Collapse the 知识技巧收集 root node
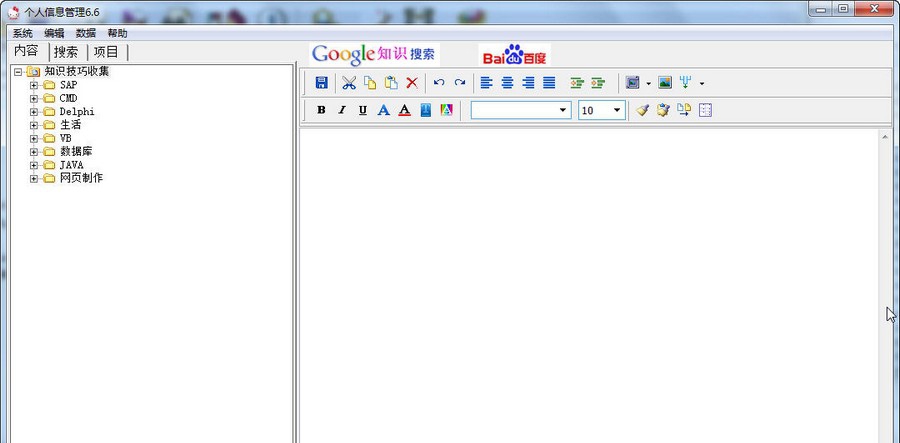 click(18, 72)
